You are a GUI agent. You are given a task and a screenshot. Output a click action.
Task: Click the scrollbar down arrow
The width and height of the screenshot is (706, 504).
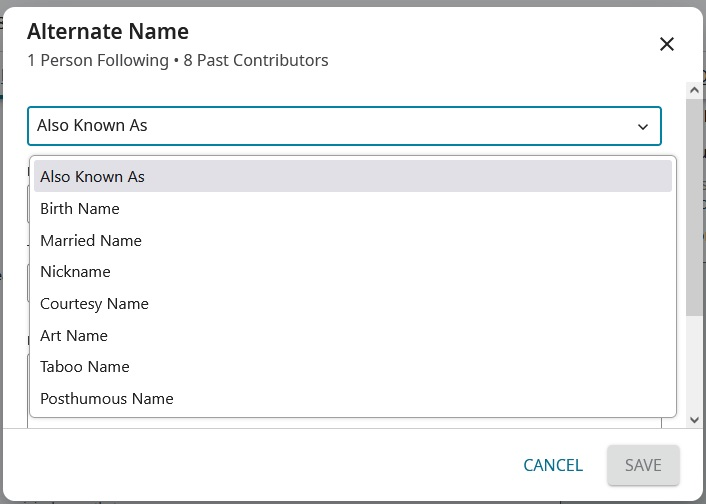694,421
